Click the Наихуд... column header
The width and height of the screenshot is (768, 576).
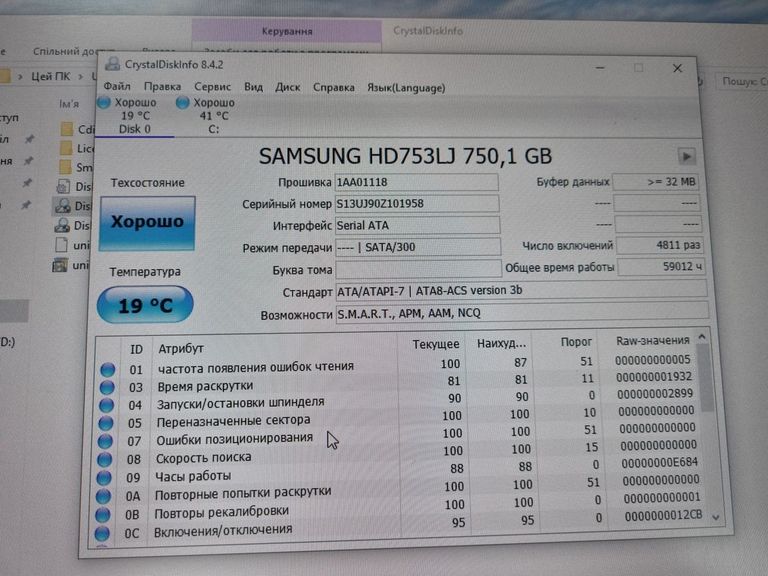[499, 344]
